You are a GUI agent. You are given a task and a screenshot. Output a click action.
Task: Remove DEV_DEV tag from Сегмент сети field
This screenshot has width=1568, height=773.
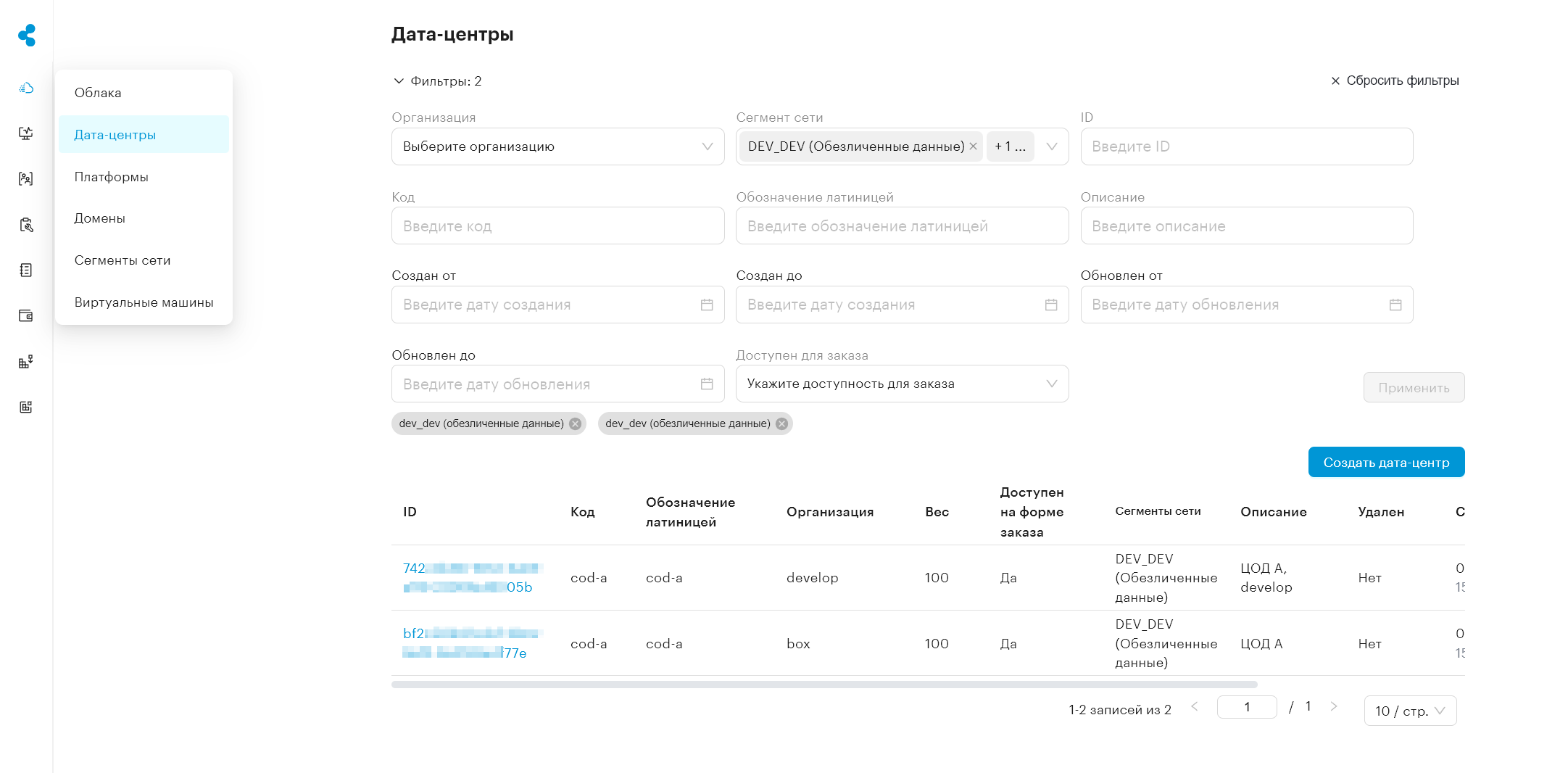[x=973, y=146]
